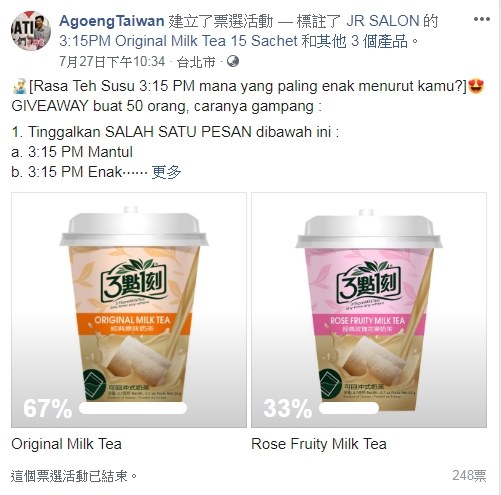Click the 台北市 location link
Image resolution: width=501 pixels, height=495 pixels.
[x=196, y=62]
